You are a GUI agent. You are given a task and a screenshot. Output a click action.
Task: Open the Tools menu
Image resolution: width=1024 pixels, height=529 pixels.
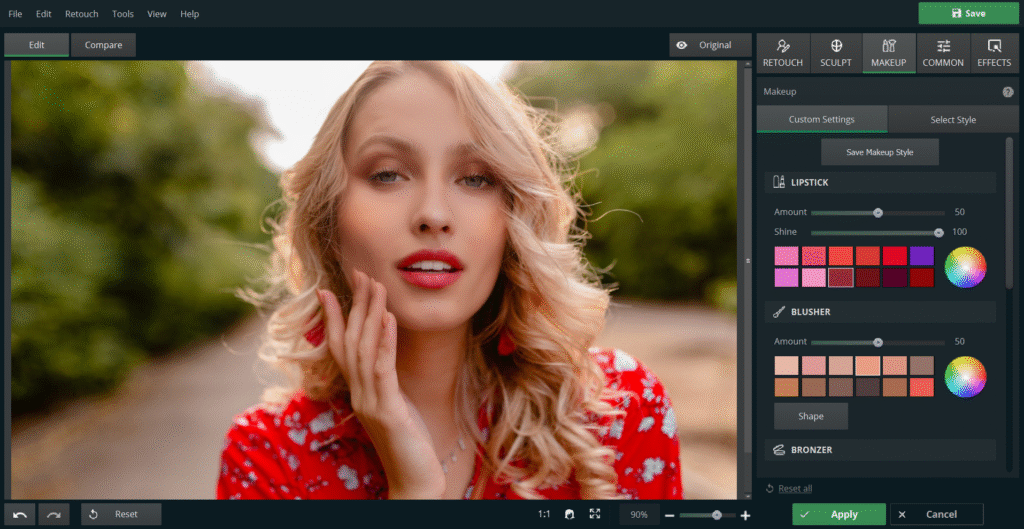tap(123, 14)
